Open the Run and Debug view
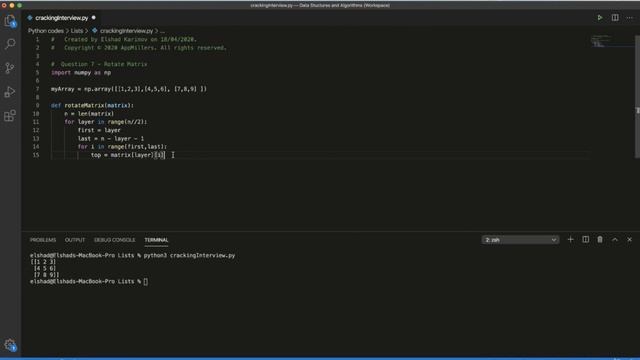Screen dimensions: 640x360 pos(10,92)
